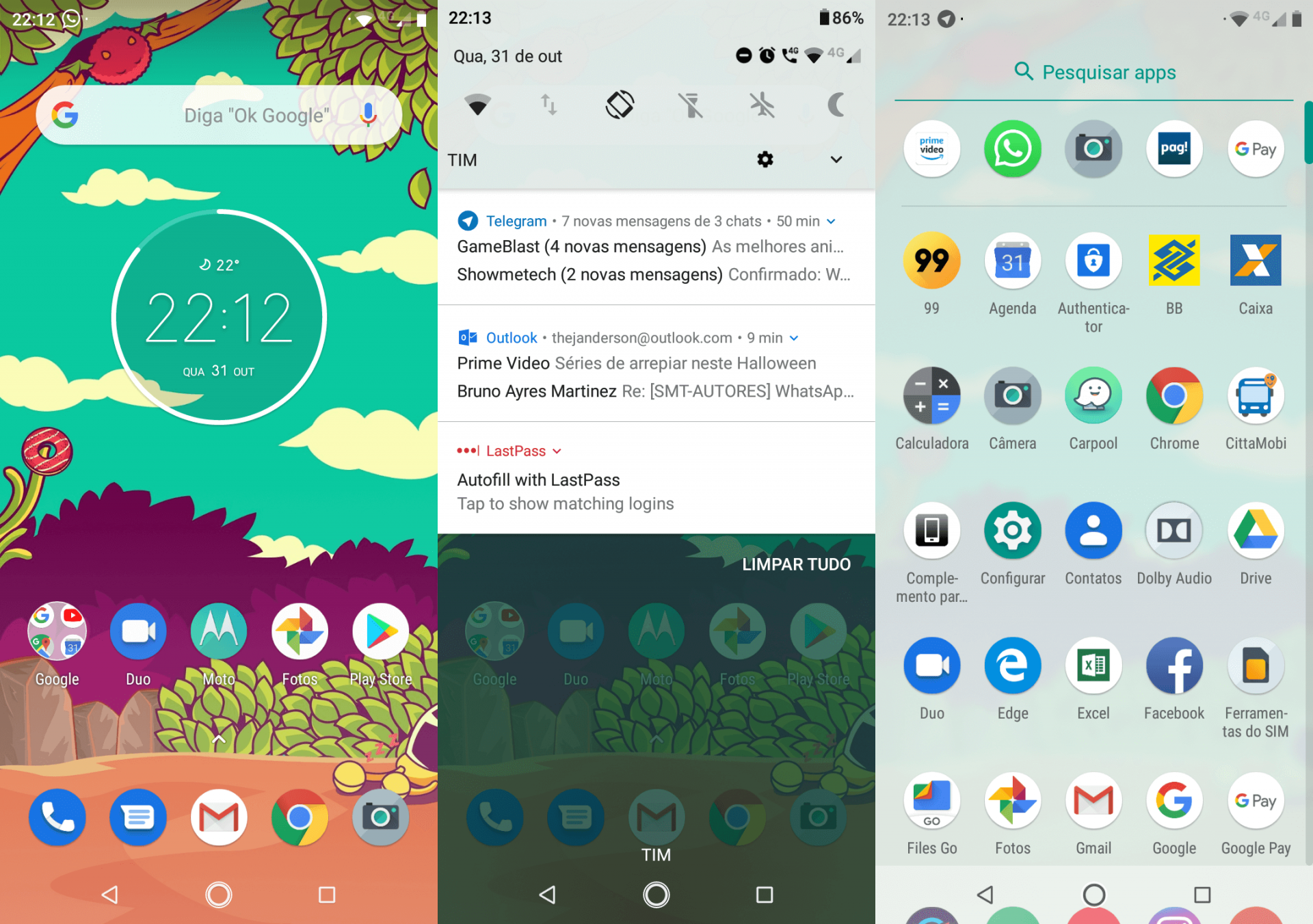Image resolution: width=1313 pixels, height=924 pixels.
Task: Tap LIMPAR TUDO to clear notifications
Action: 795,564
